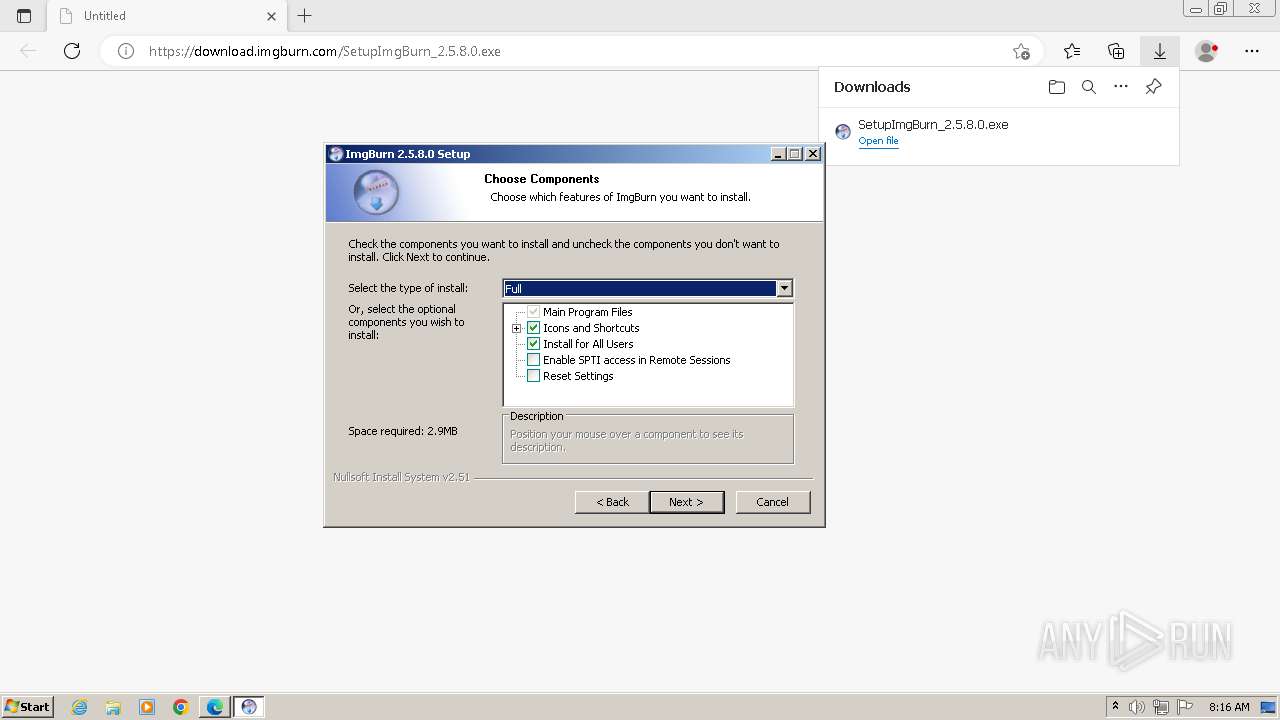
Task: Open a new browser tab
Action: [x=305, y=16]
